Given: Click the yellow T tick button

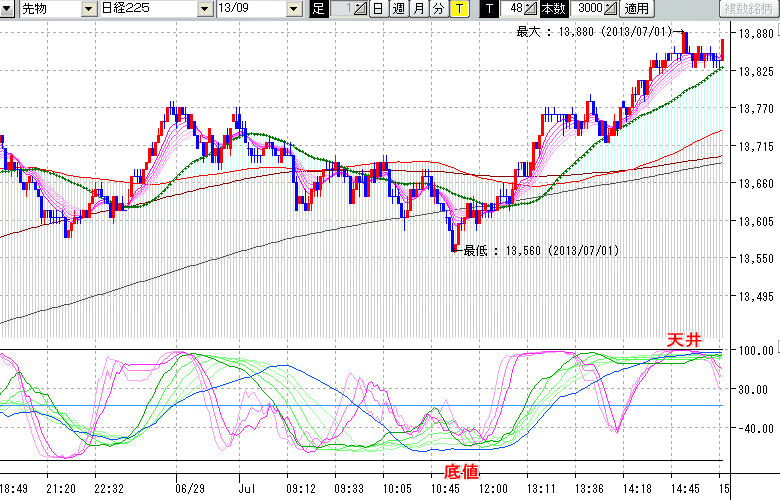Looking at the screenshot, I should click(x=458, y=9).
